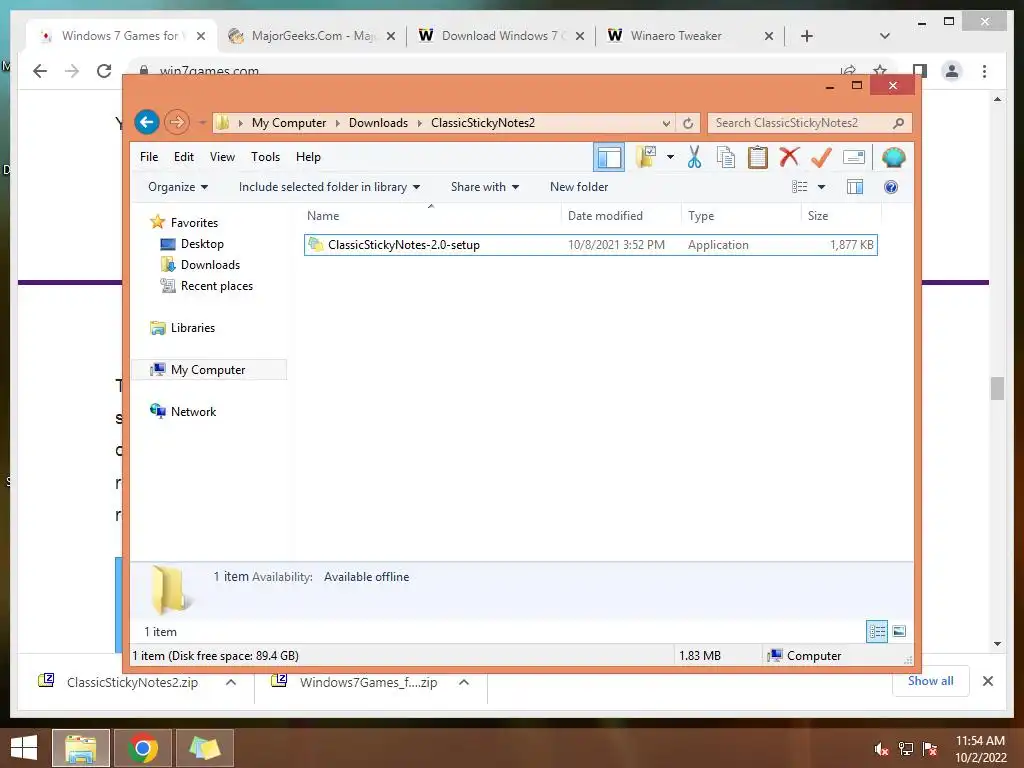Open Downloads in the navigation pane
Screen dimensions: 1024x768
(200, 264)
